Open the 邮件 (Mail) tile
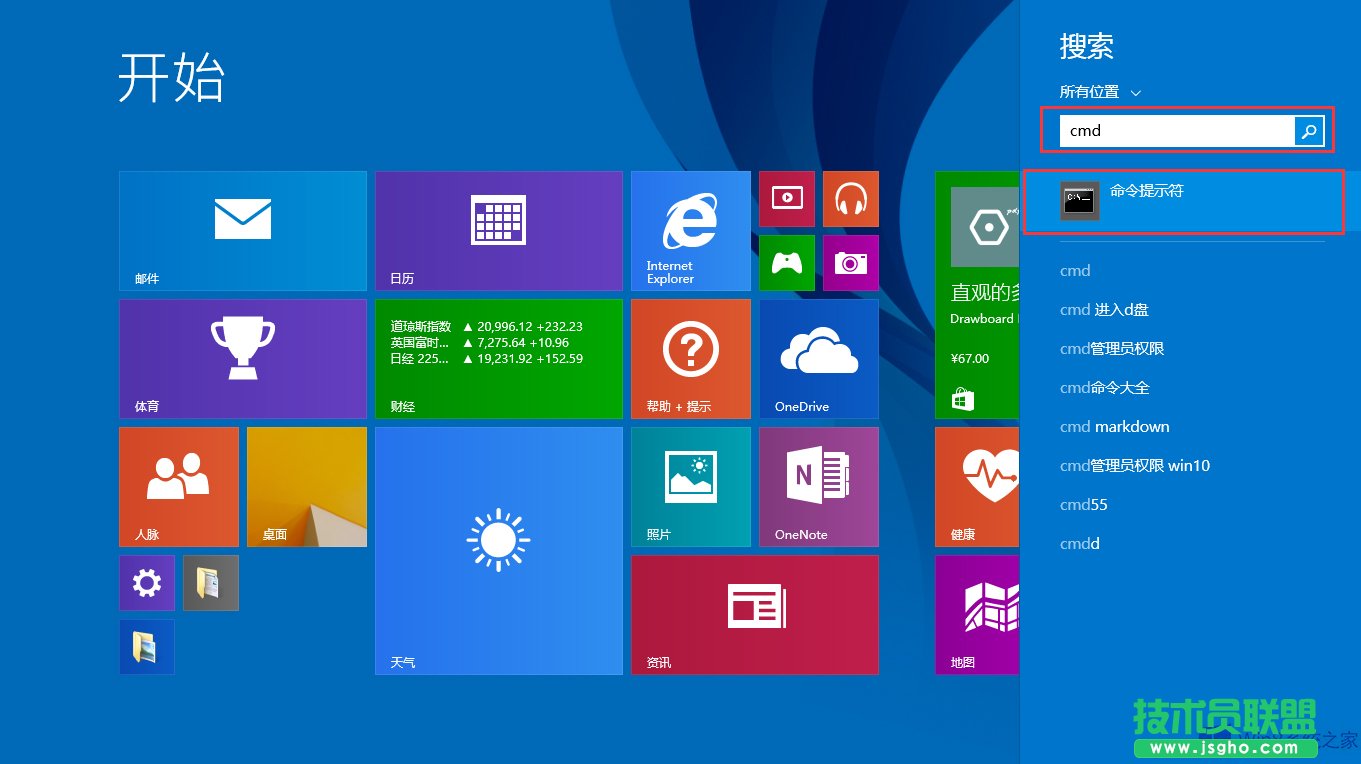 tap(242, 230)
